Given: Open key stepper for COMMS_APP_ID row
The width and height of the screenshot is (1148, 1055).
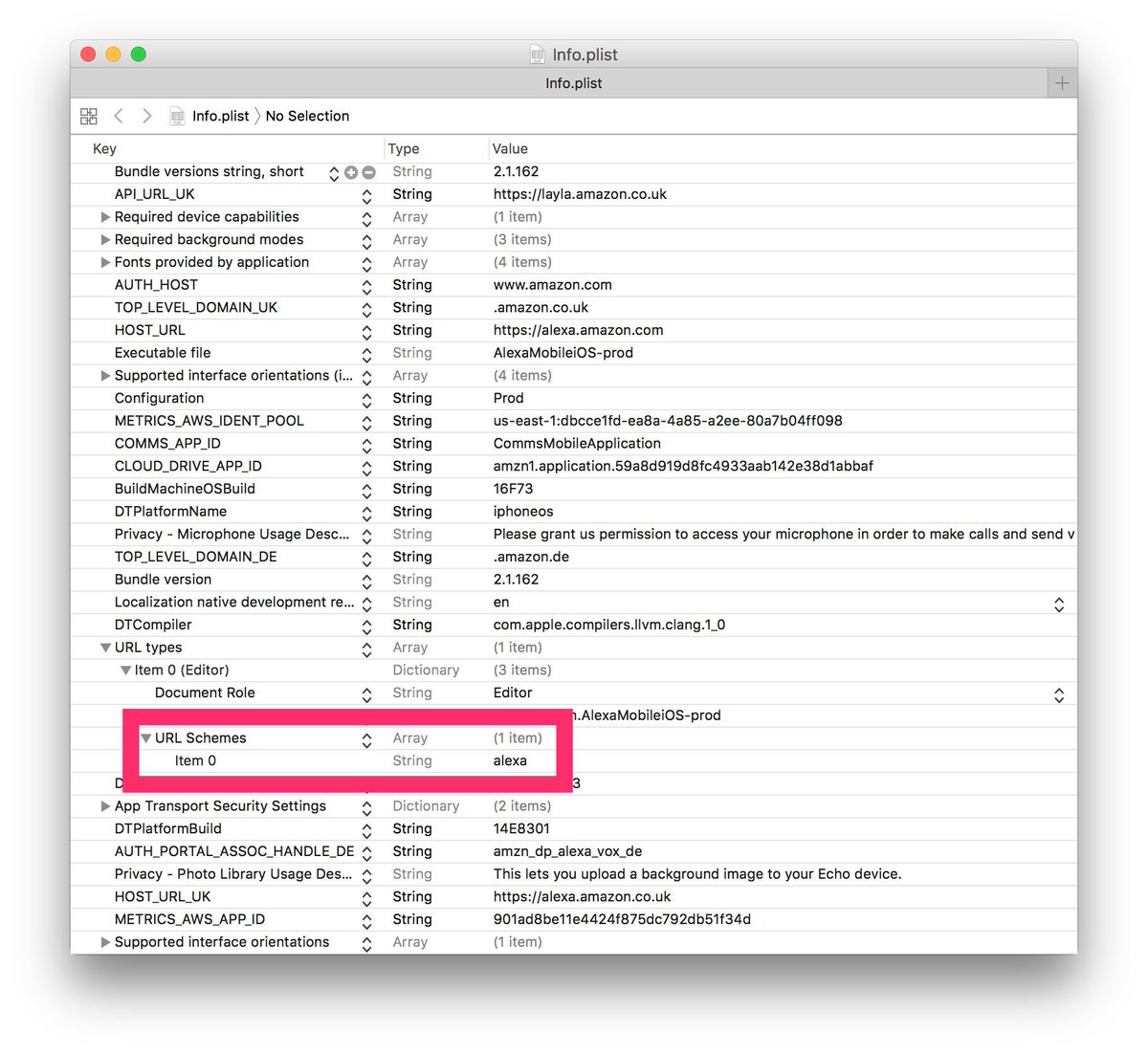Looking at the screenshot, I should point(366,445).
